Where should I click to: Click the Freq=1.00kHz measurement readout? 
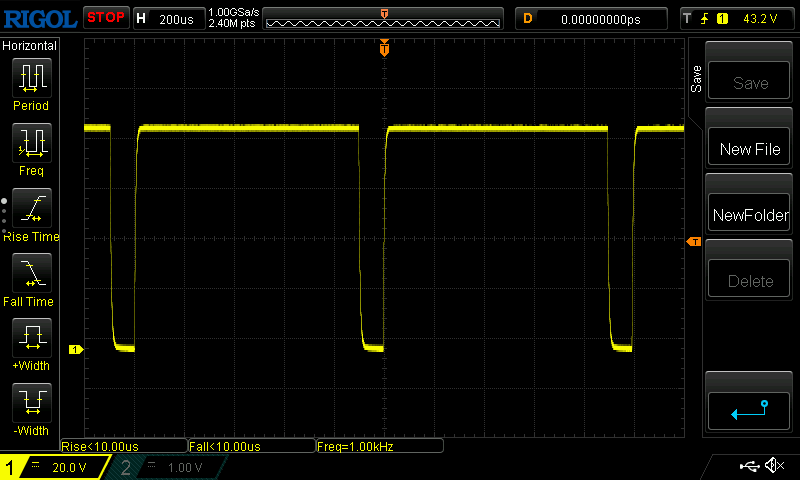(380, 446)
